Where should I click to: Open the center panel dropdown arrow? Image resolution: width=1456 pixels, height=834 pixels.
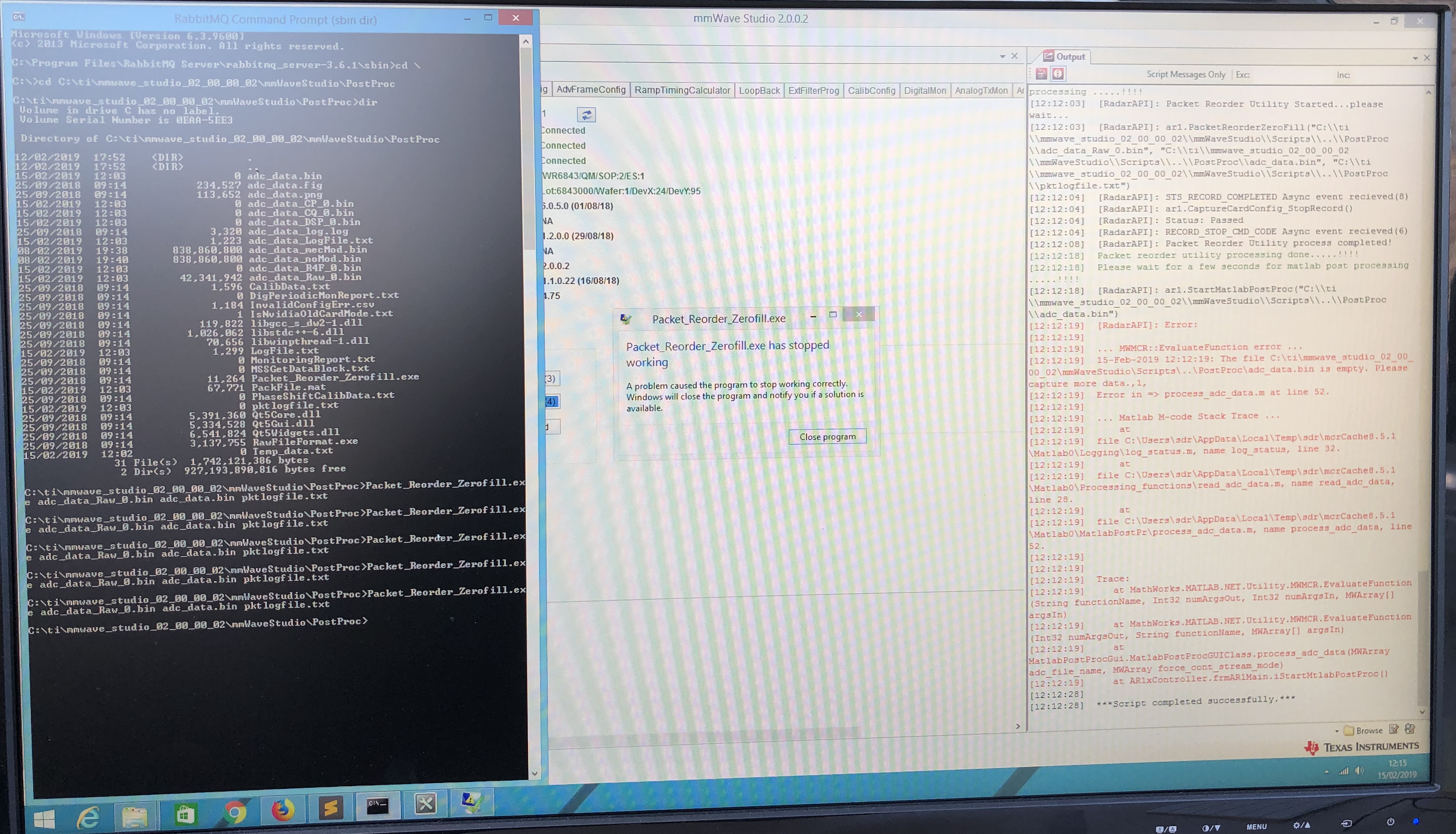[x=1002, y=56]
